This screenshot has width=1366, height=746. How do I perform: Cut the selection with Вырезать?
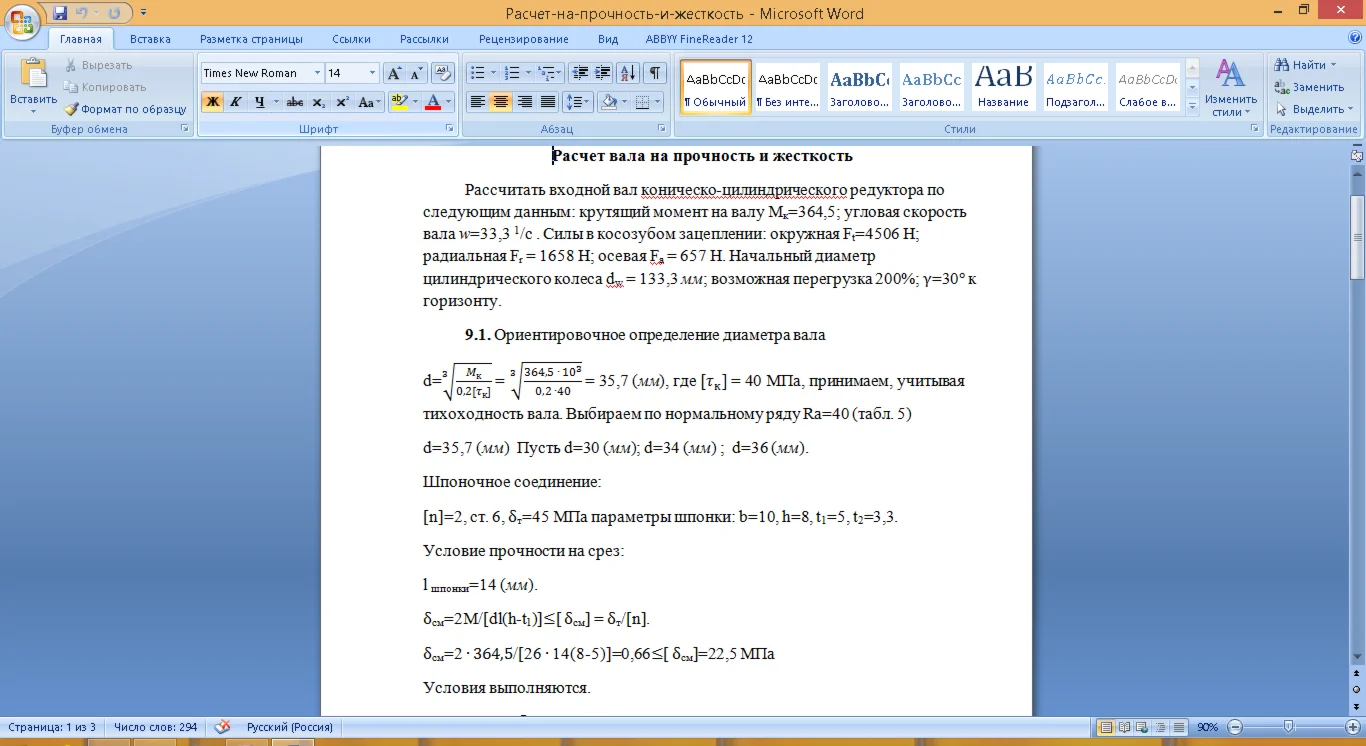pyautogui.click(x=98, y=65)
